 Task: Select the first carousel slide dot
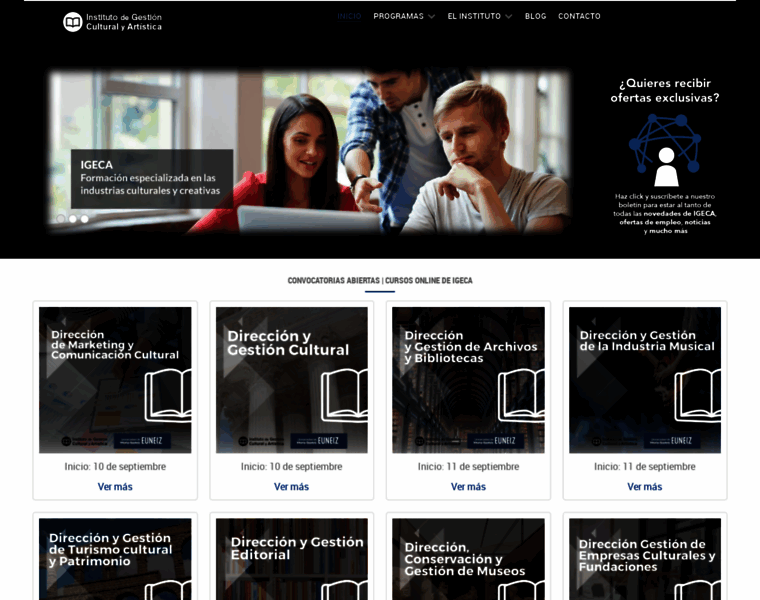61,219
